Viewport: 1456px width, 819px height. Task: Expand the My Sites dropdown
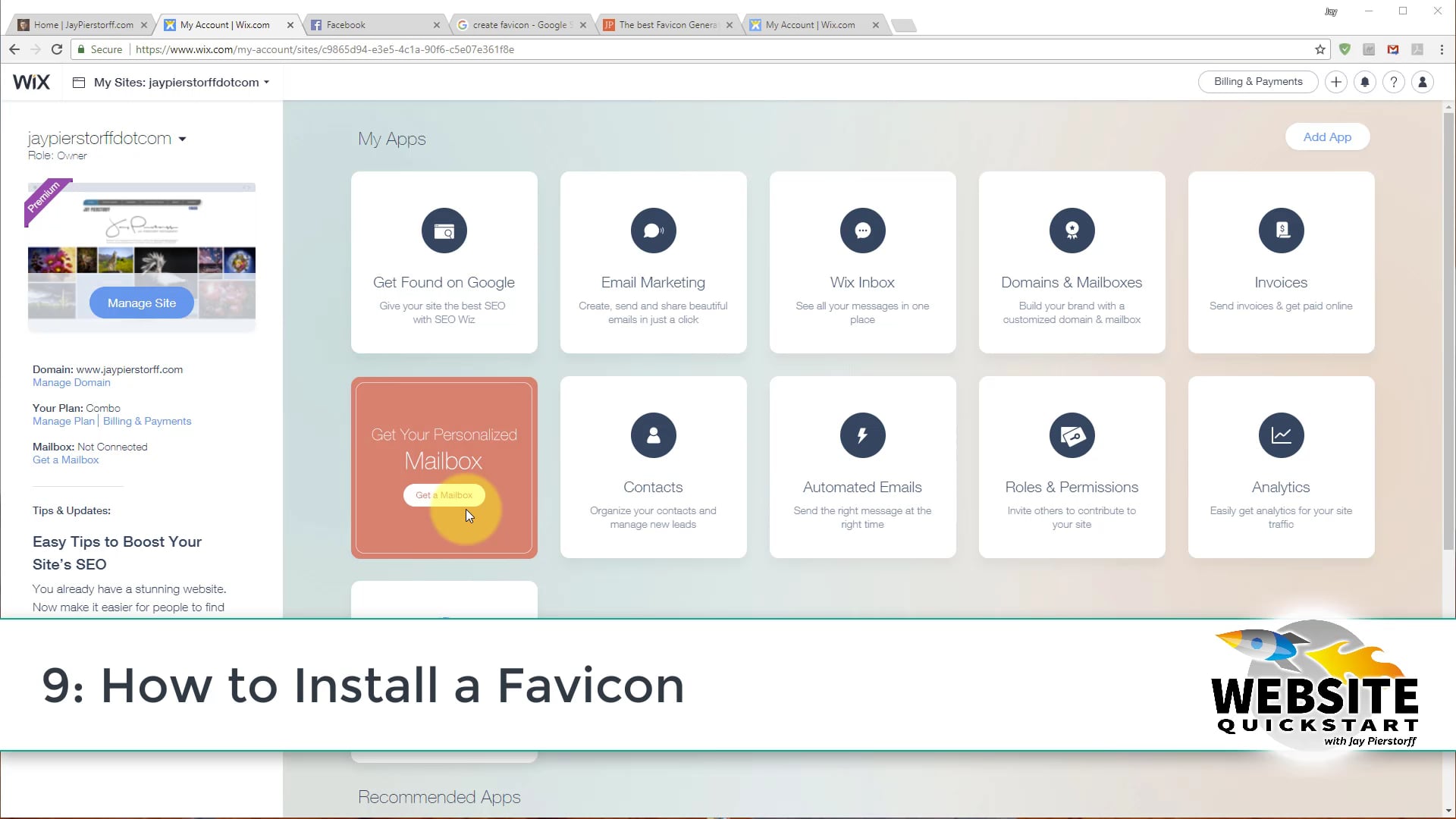click(266, 82)
